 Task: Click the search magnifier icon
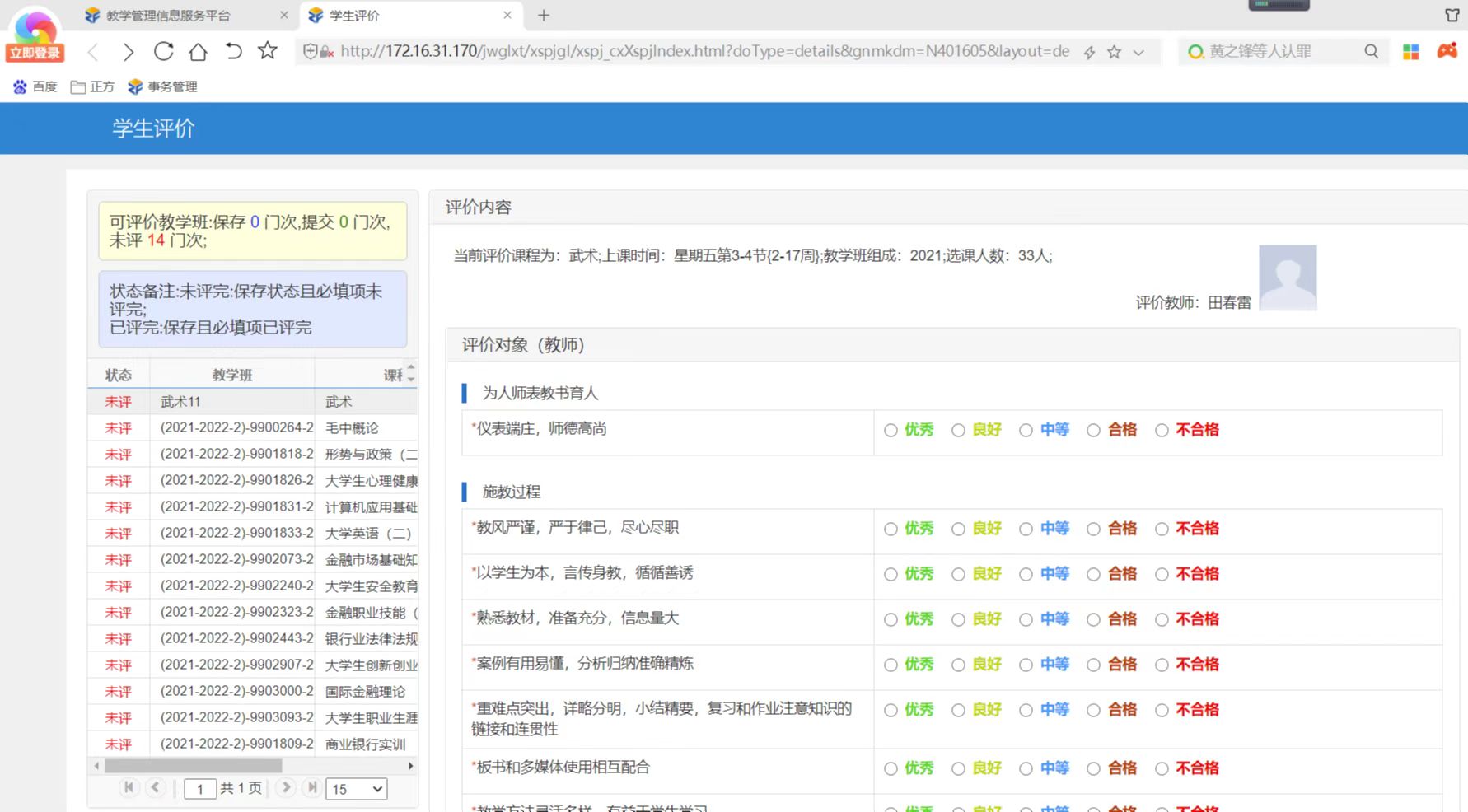pos(1371,51)
